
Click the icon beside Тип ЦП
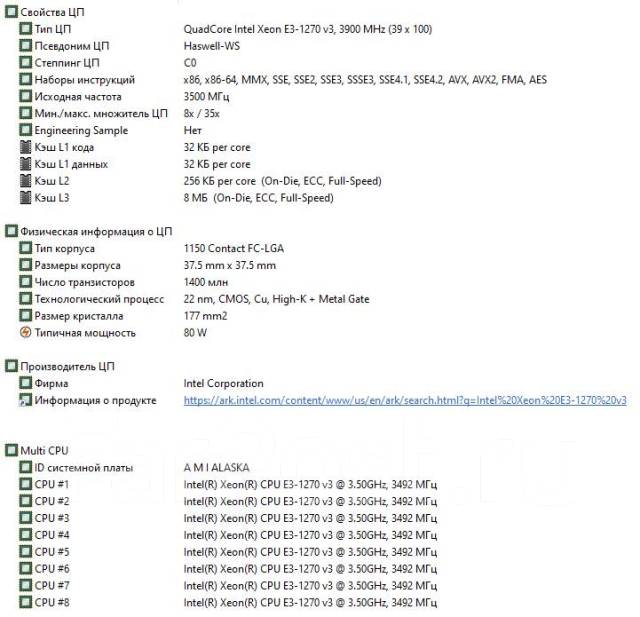coord(25,29)
